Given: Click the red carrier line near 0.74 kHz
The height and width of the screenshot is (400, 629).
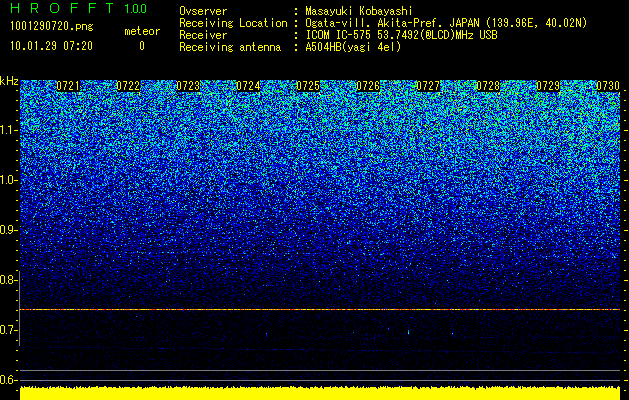Looking at the screenshot, I should [320, 309].
